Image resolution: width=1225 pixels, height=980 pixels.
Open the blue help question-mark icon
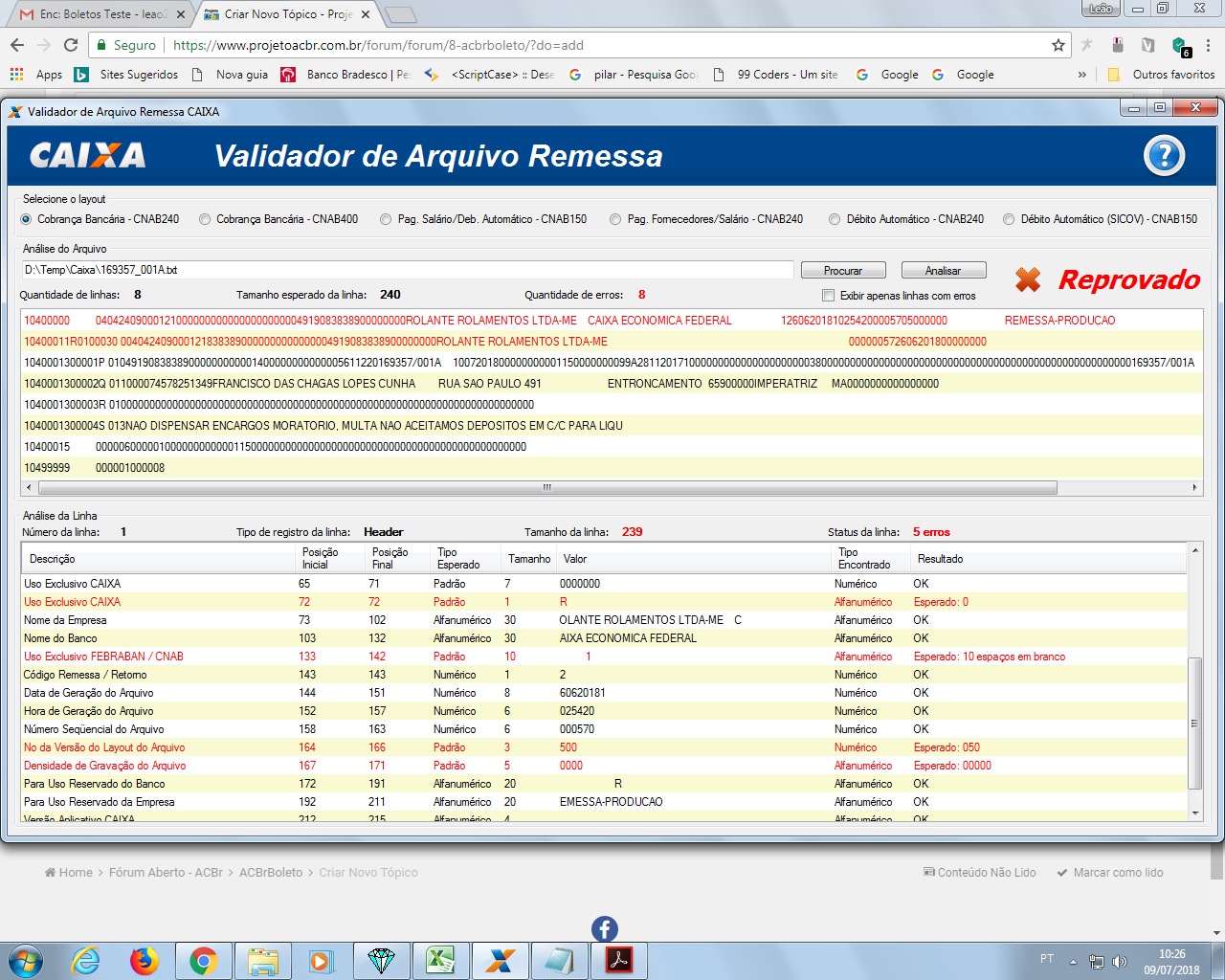coord(1164,155)
